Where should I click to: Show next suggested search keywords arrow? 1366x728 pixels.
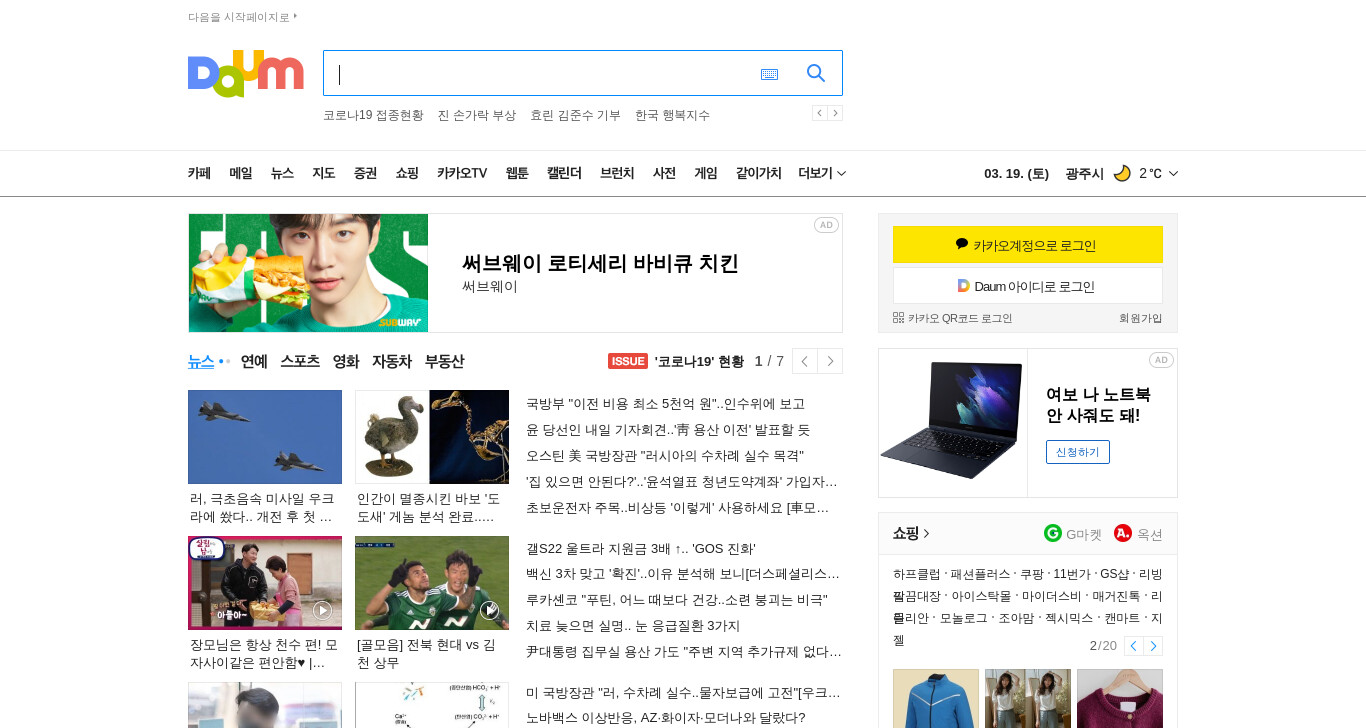click(835, 113)
